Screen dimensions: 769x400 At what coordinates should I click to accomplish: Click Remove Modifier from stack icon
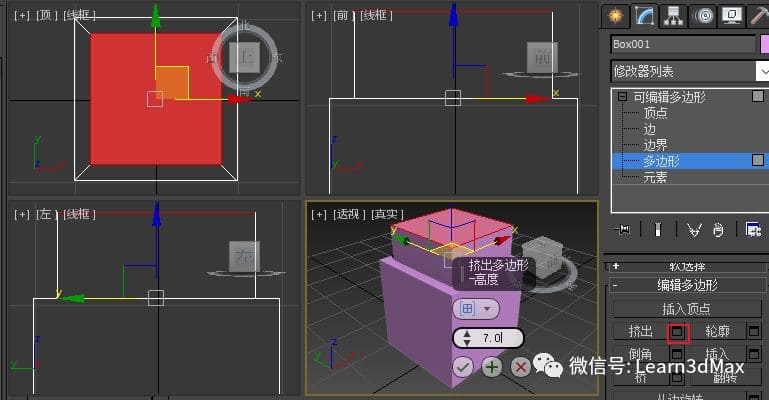click(x=718, y=229)
